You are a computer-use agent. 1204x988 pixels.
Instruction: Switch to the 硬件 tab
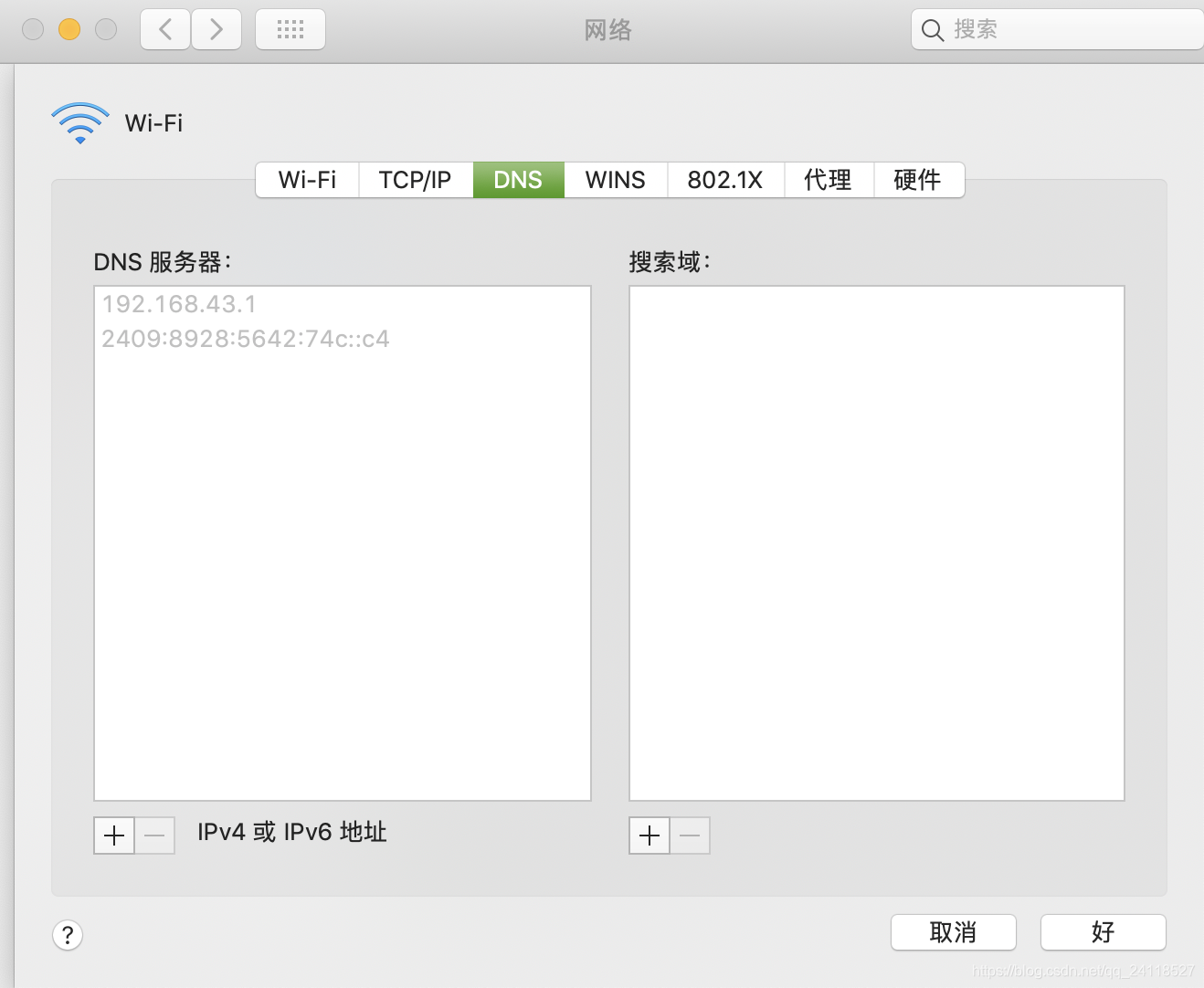[918, 180]
